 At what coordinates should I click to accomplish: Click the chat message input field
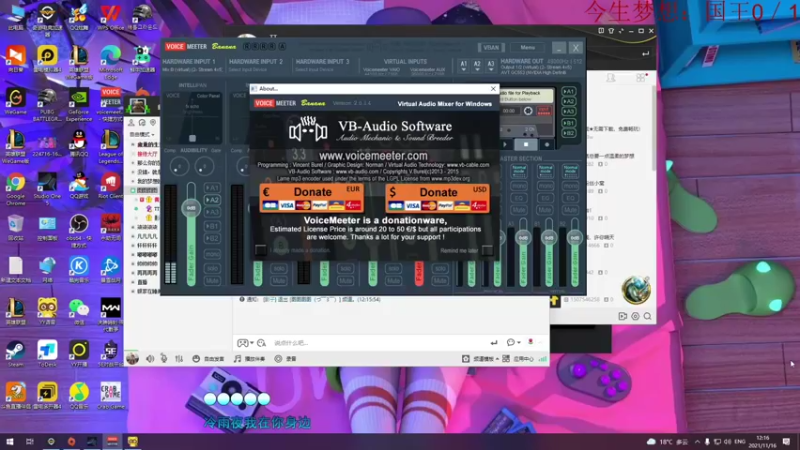point(378,343)
